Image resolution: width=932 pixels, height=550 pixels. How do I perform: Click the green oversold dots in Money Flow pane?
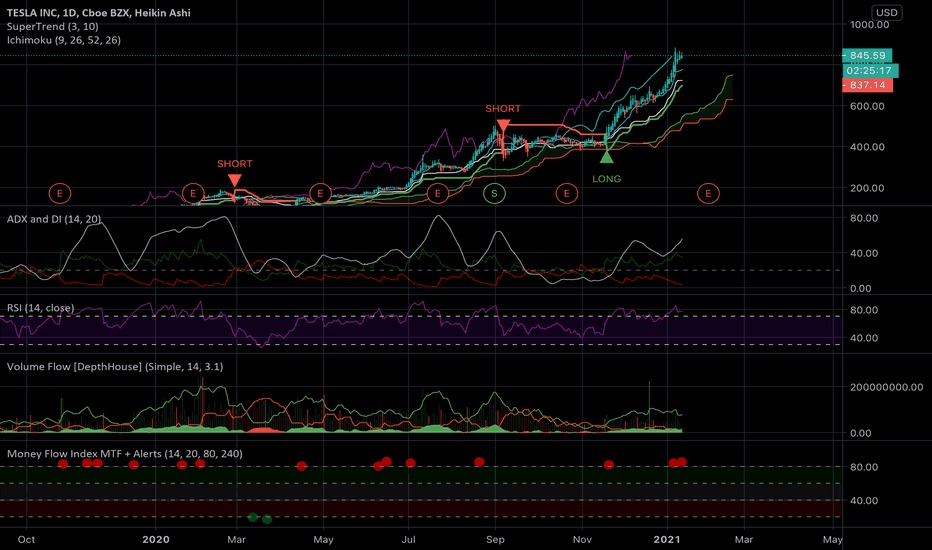point(260,518)
